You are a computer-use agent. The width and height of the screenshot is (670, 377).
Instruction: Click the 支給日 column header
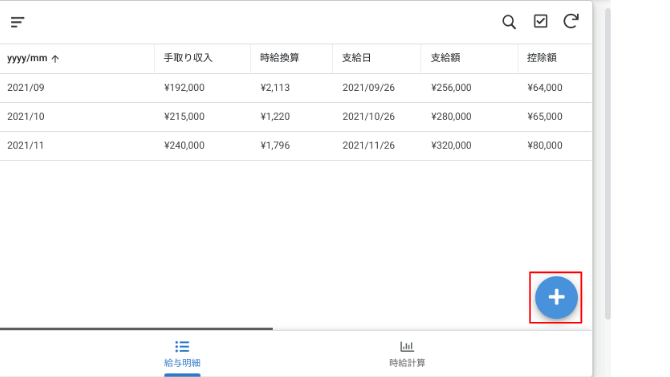point(356,58)
